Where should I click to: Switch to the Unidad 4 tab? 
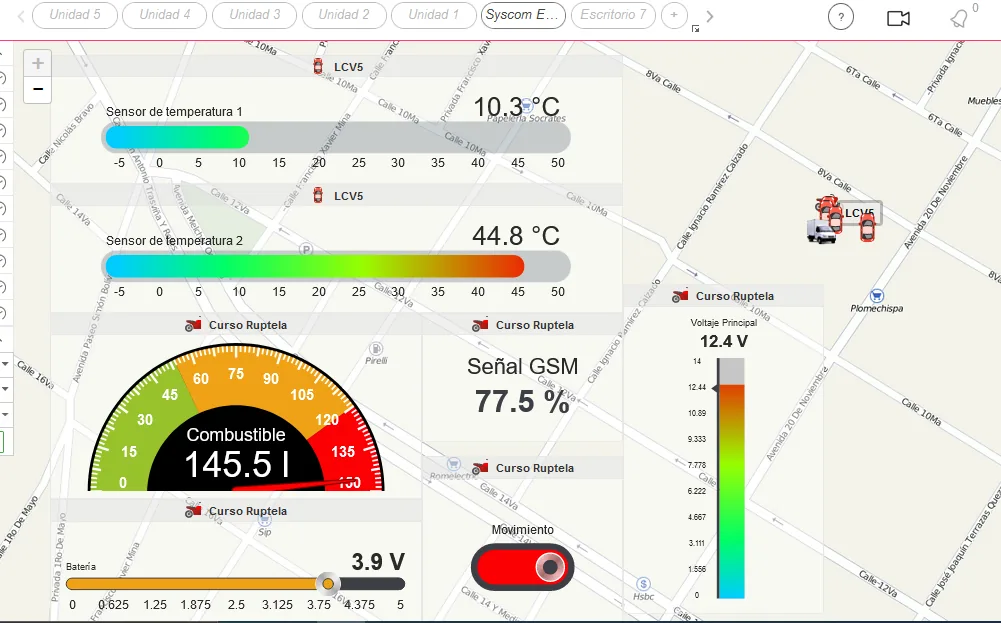[165, 15]
